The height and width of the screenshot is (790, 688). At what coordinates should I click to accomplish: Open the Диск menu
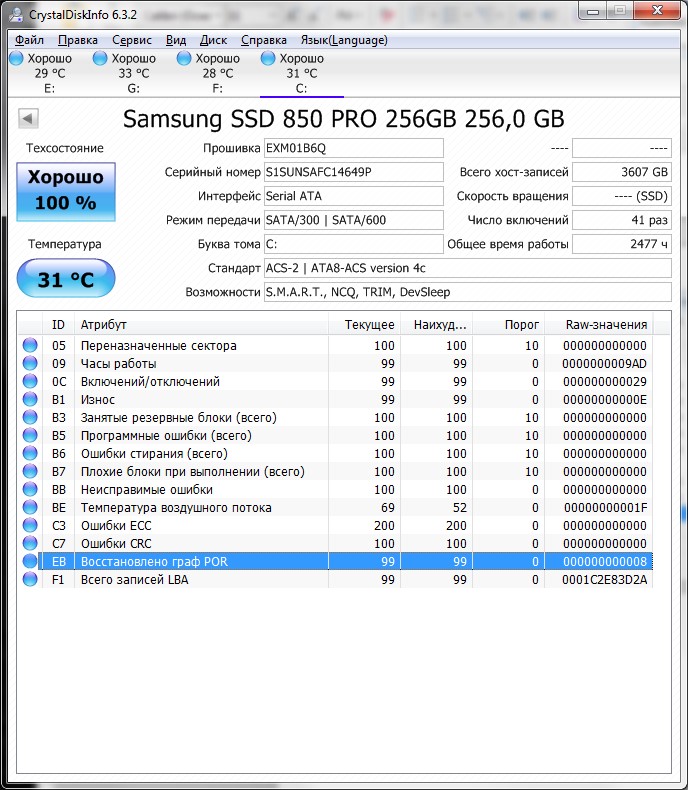point(213,40)
